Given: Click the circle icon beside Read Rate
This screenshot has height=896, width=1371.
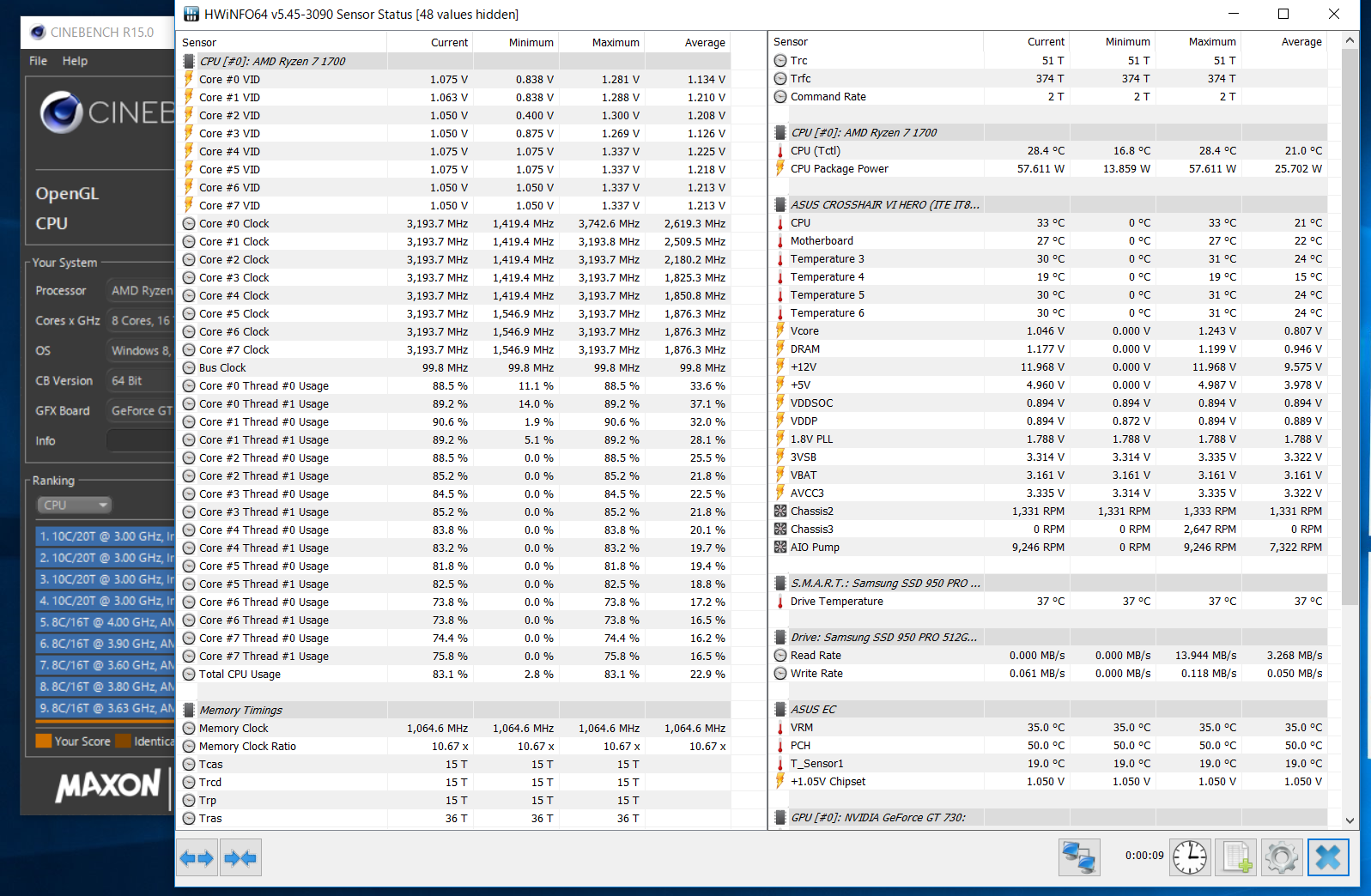Looking at the screenshot, I should (780, 655).
